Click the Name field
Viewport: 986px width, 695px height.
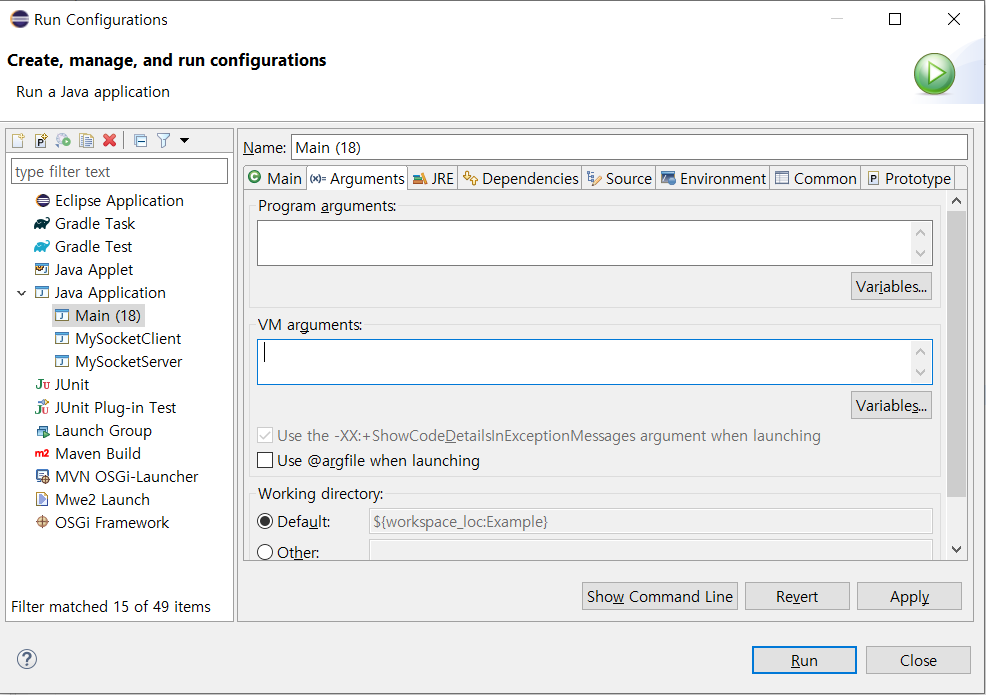click(629, 147)
